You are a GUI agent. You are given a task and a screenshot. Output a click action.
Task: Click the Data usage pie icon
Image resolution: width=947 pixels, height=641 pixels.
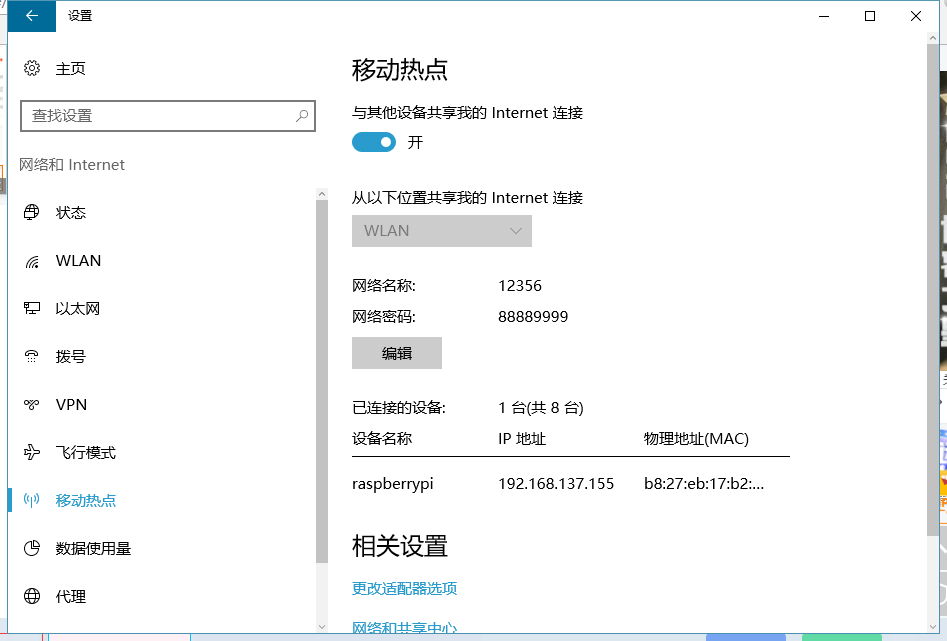[31, 548]
